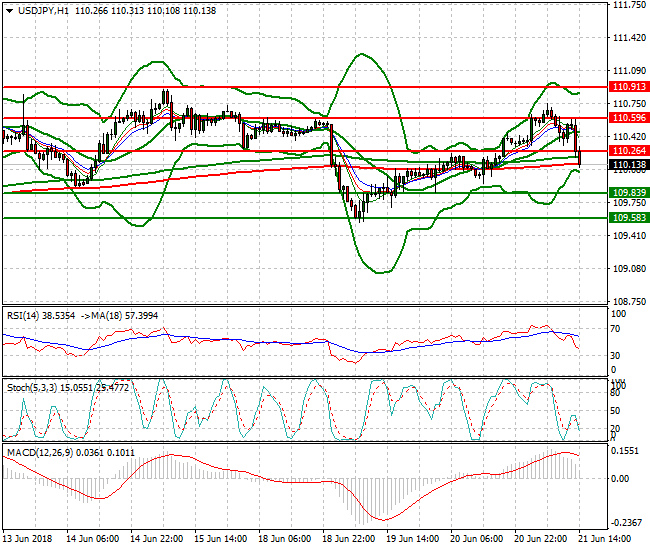The height and width of the screenshot is (550, 650).
Task: Click the 111.090 price scale value
Action: 629,71
